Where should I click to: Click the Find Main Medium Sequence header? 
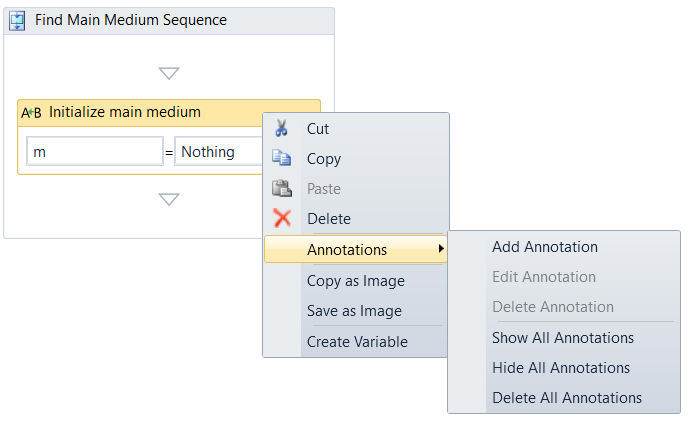click(131, 20)
